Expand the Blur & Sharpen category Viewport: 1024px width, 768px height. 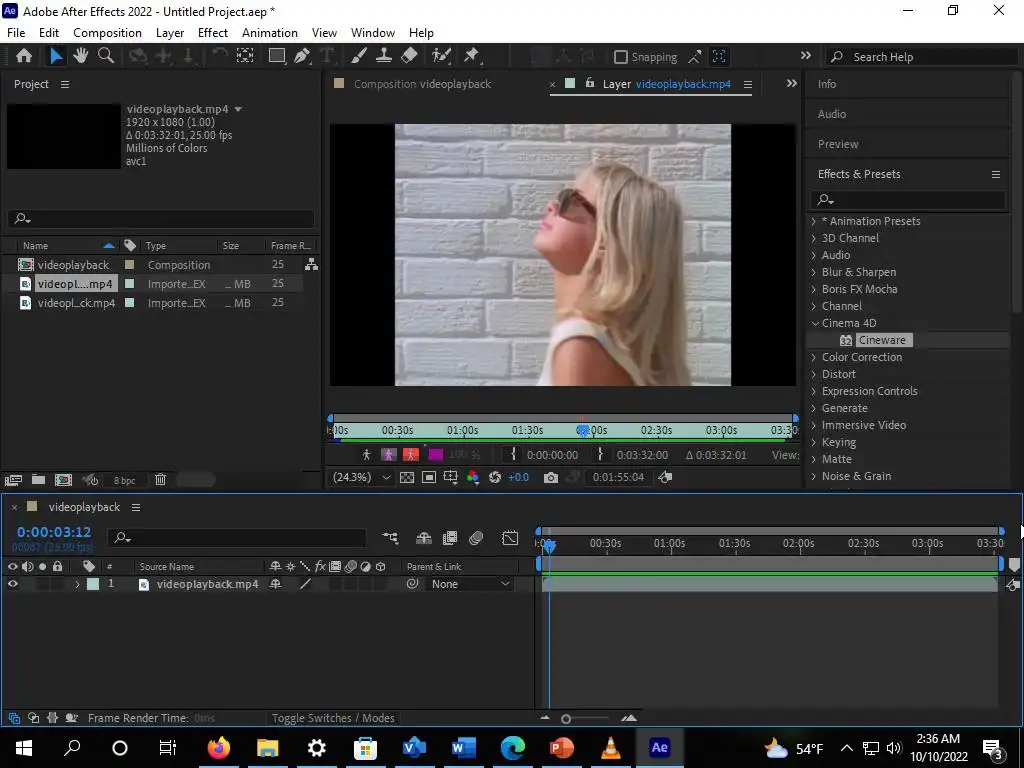814,272
